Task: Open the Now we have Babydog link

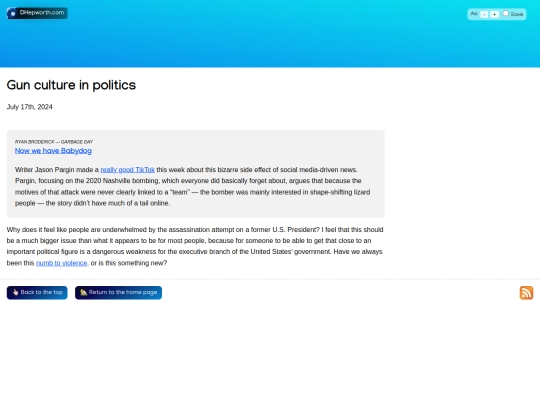Action: 53,151
